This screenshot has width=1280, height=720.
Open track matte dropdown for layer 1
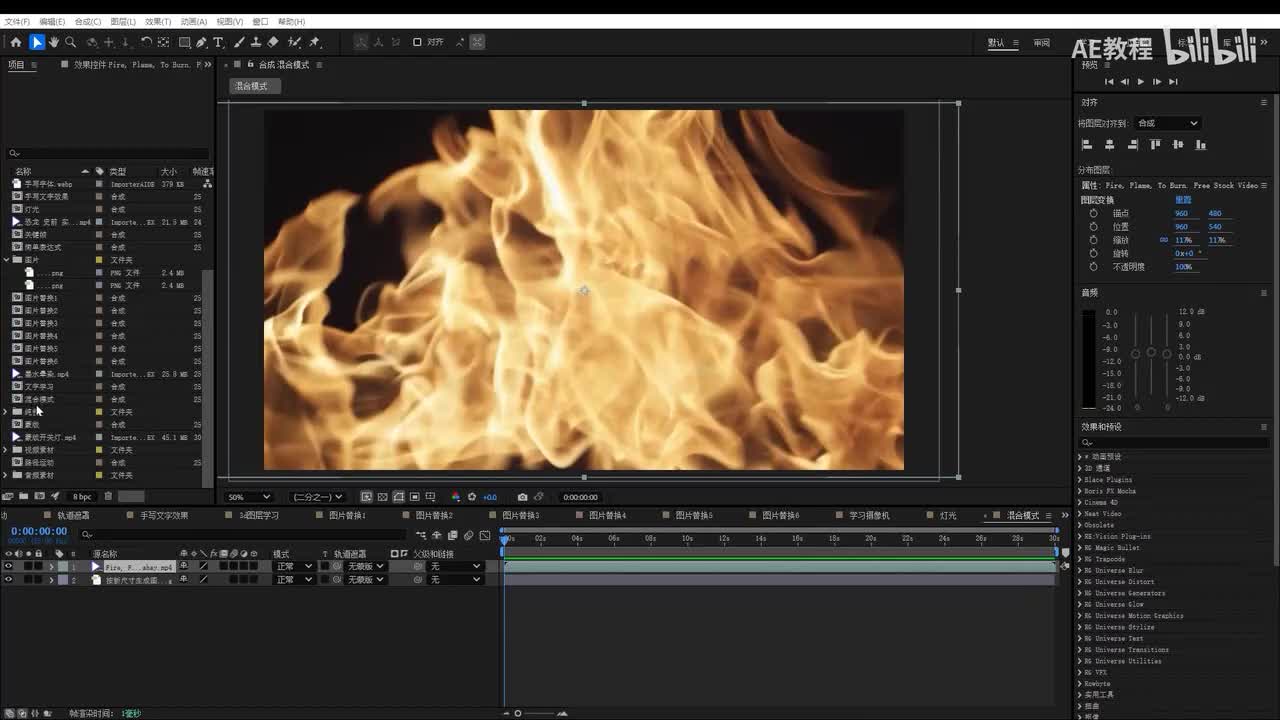coord(365,566)
